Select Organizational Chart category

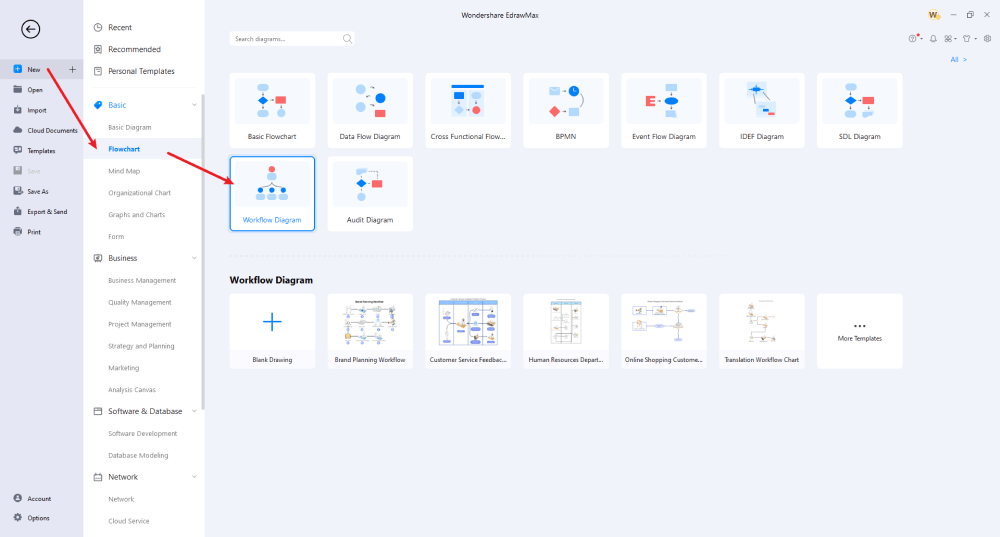tap(139, 193)
